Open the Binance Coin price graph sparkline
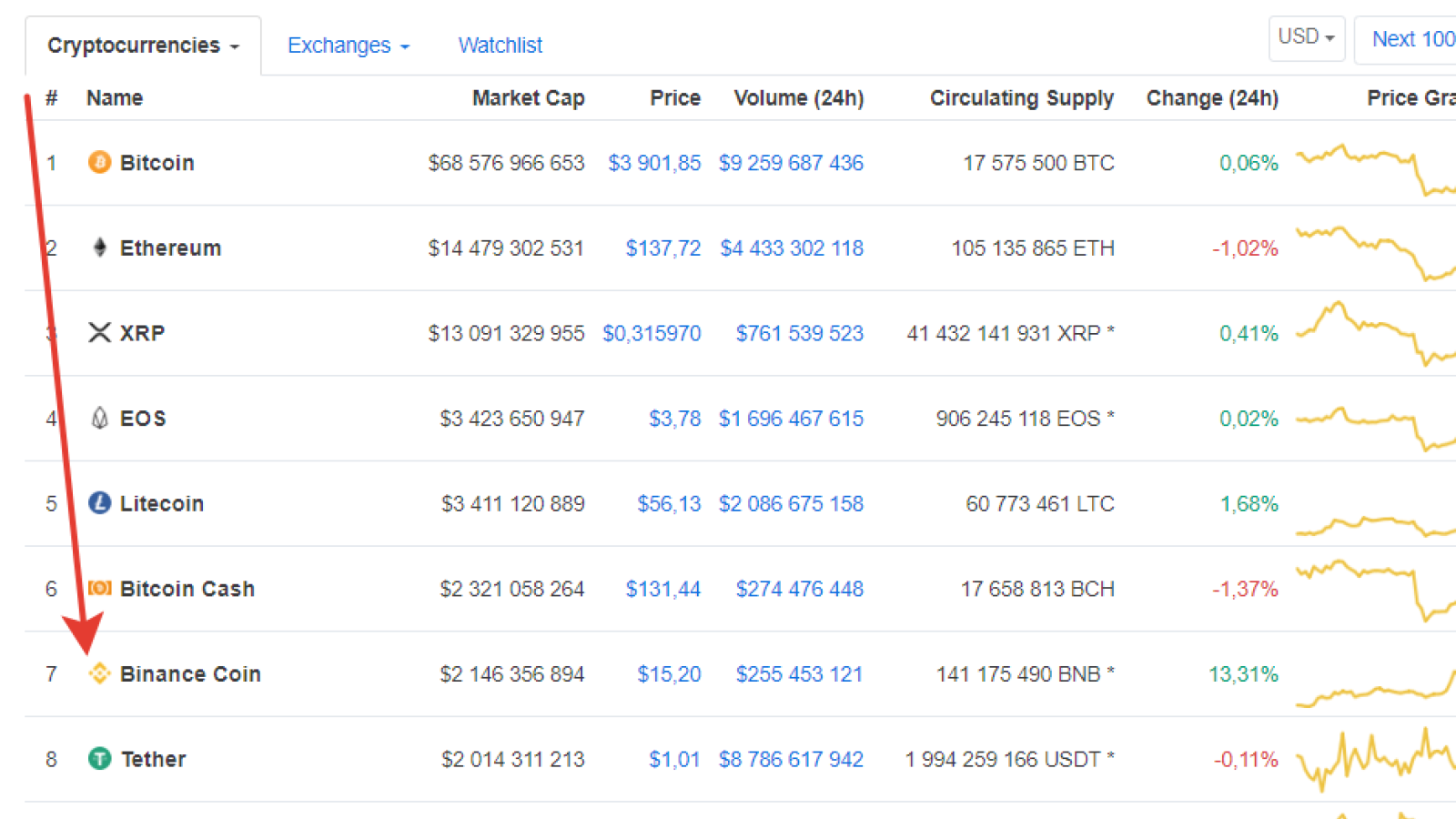Screen dimensions: 1456x819 pos(1376,689)
